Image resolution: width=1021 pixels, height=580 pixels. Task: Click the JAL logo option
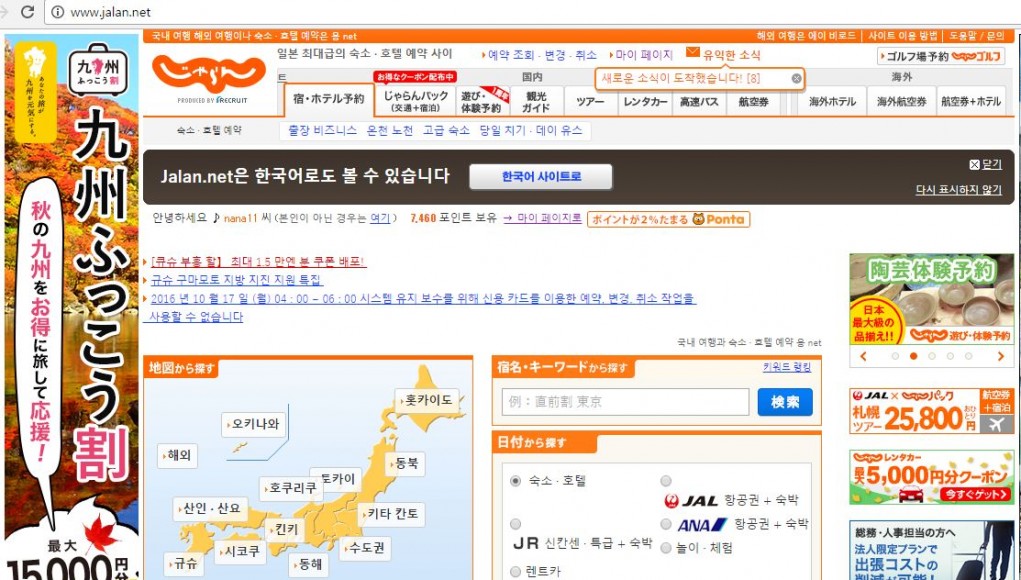tap(690, 501)
